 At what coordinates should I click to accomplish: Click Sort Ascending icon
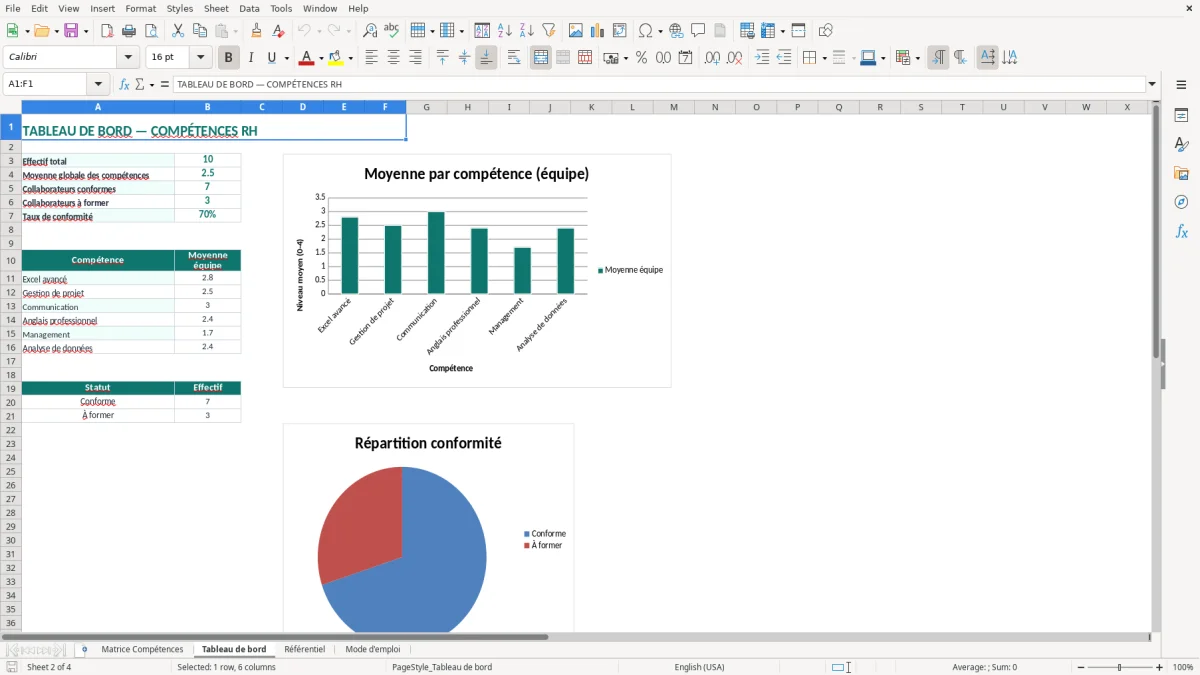point(505,31)
